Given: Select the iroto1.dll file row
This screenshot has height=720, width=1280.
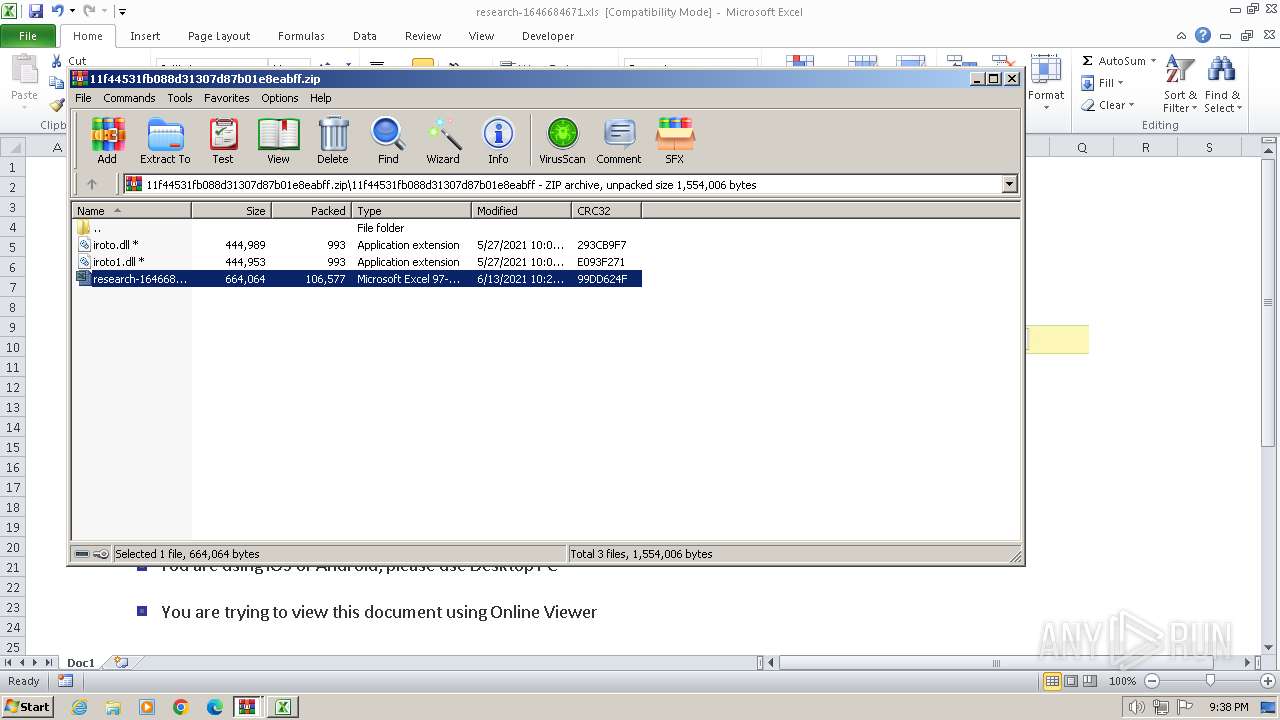Looking at the screenshot, I should click(x=357, y=262).
